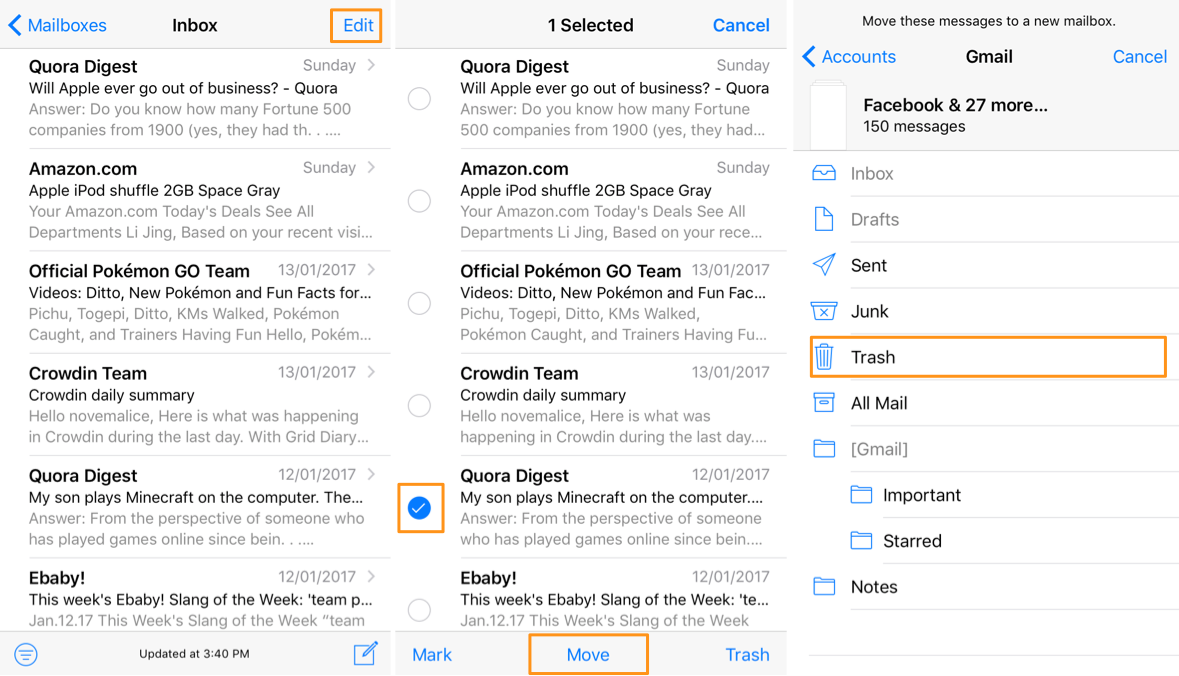This screenshot has height=676, width=1179.
Task: Open the Ebaby! email in Inbox
Action: (x=200, y=598)
